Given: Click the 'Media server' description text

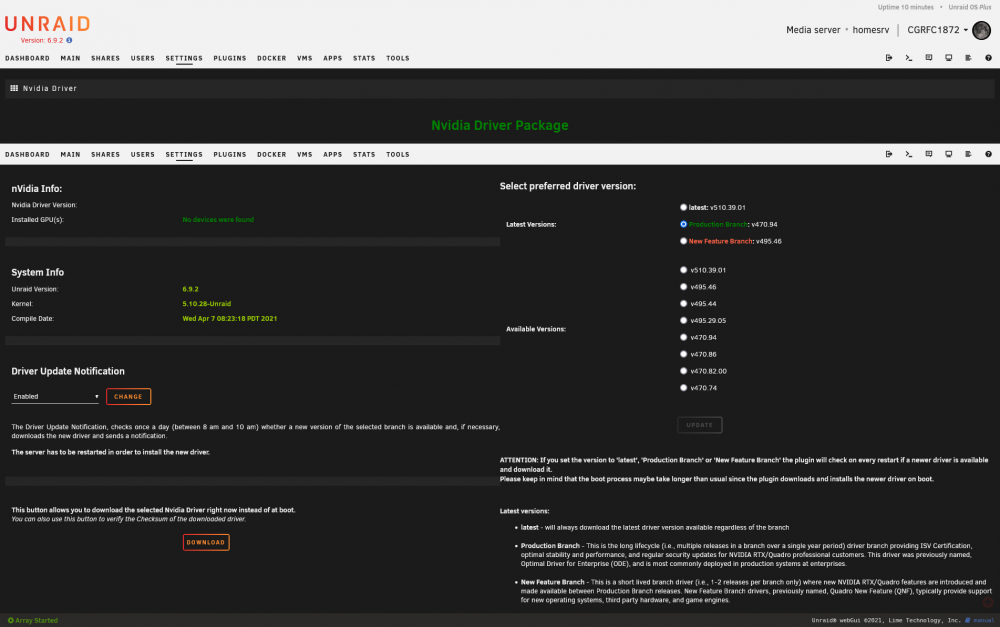Looking at the screenshot, I should pyautogui.click(x=813, y=30).
